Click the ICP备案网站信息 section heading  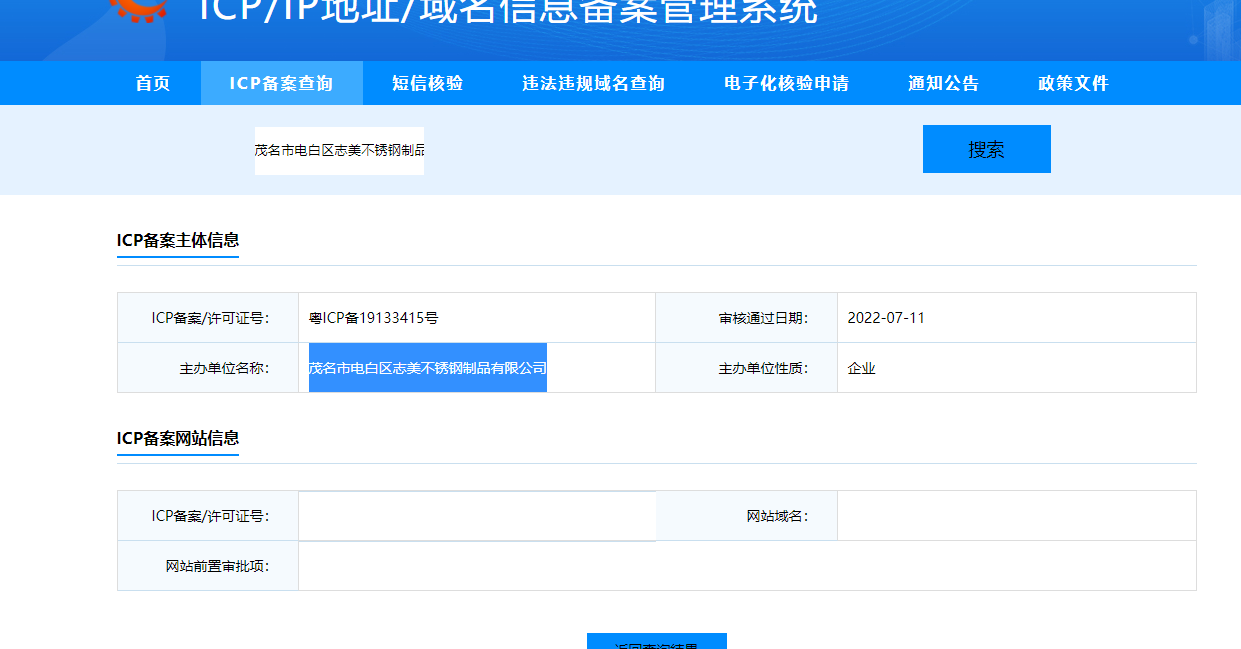coord(178,438)
